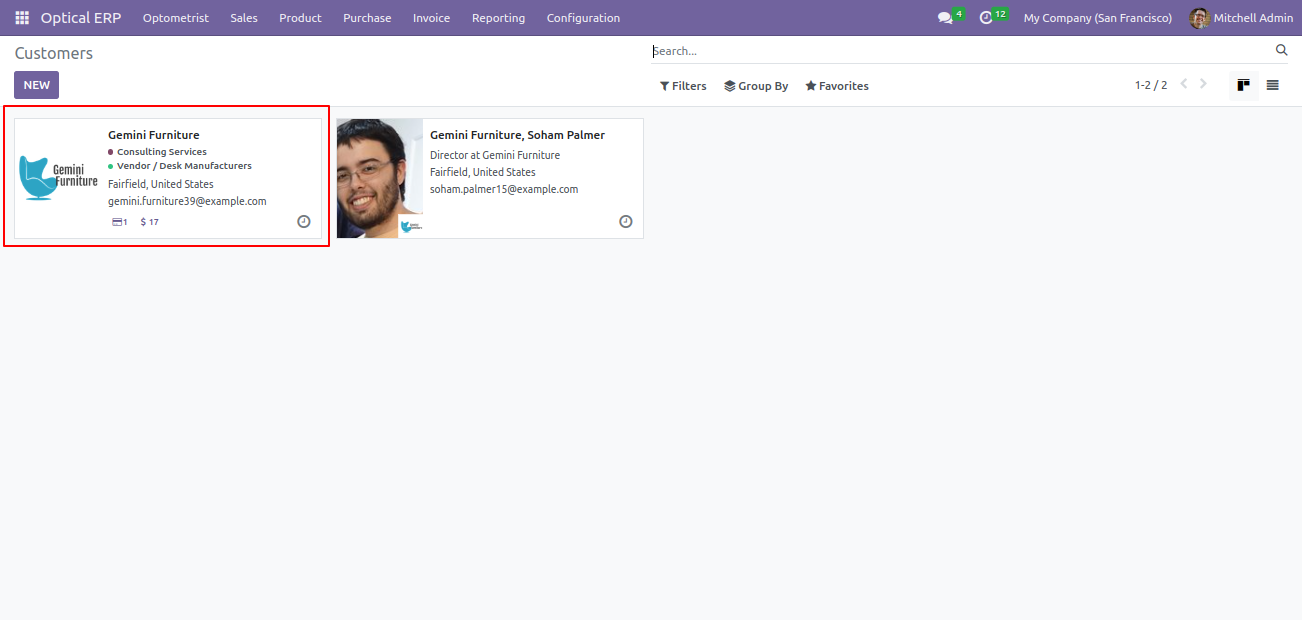
Task: Open the apps grid menu icon
Action: click(22, 18)
